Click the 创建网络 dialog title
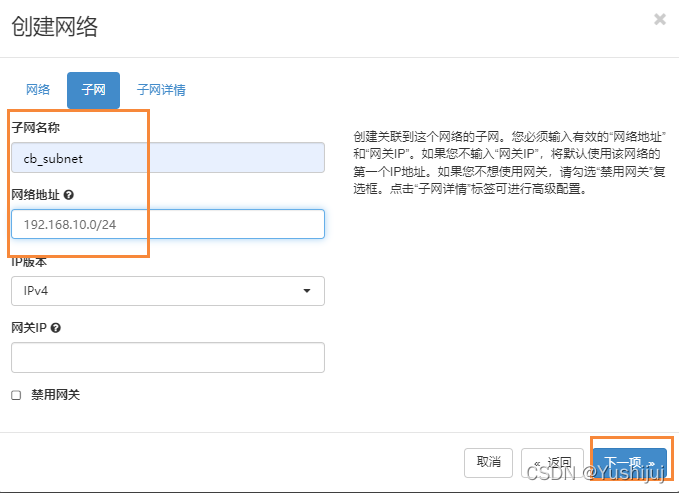Screen dimensions: 679x493 tap(55, 26)
